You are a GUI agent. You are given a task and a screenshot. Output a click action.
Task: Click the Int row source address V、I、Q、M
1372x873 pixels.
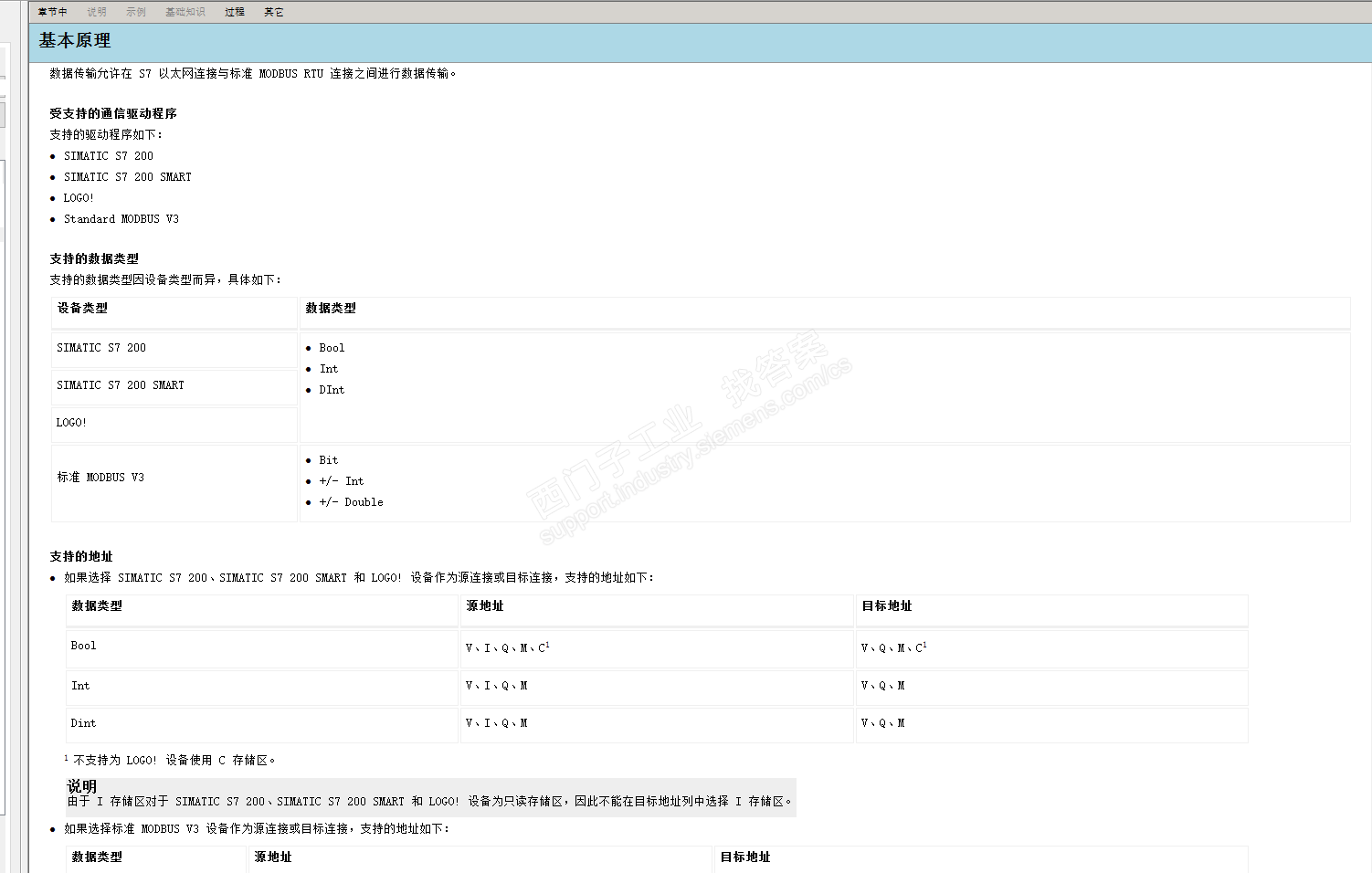click(497, 686)
